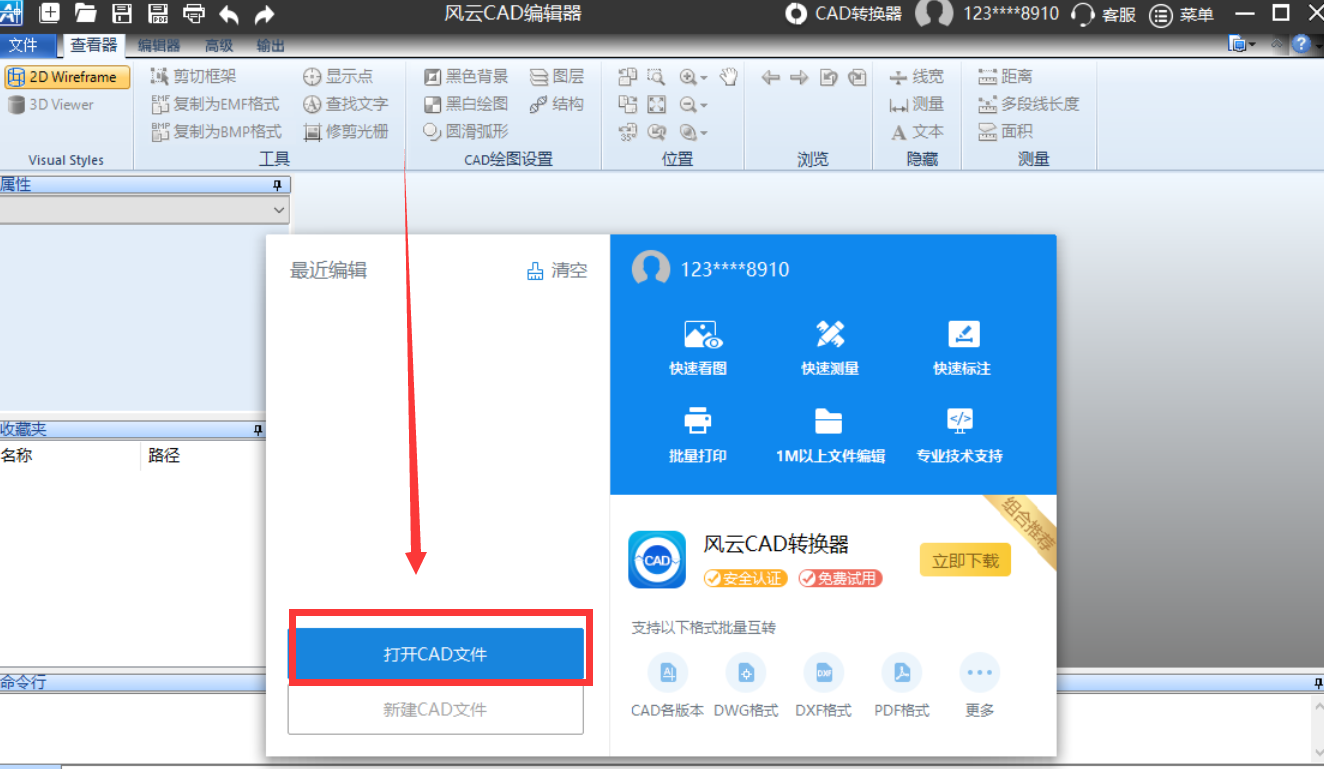Click the fit to window icon
This screenshot has width=1324, height=769.
[656, 104]
